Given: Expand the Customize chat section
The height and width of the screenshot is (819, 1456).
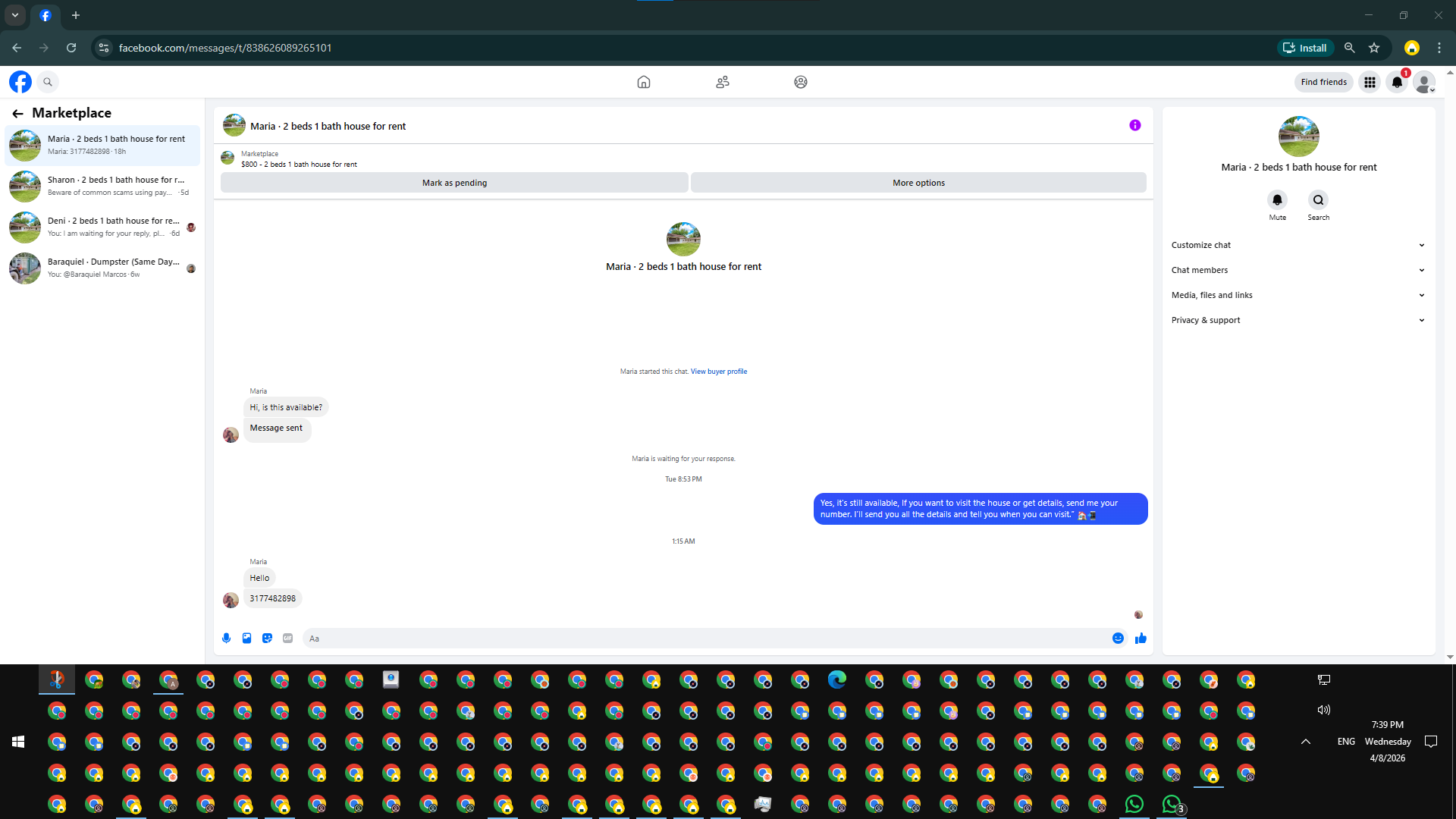Looking at the screenshot, I should tap(1298, 245).
